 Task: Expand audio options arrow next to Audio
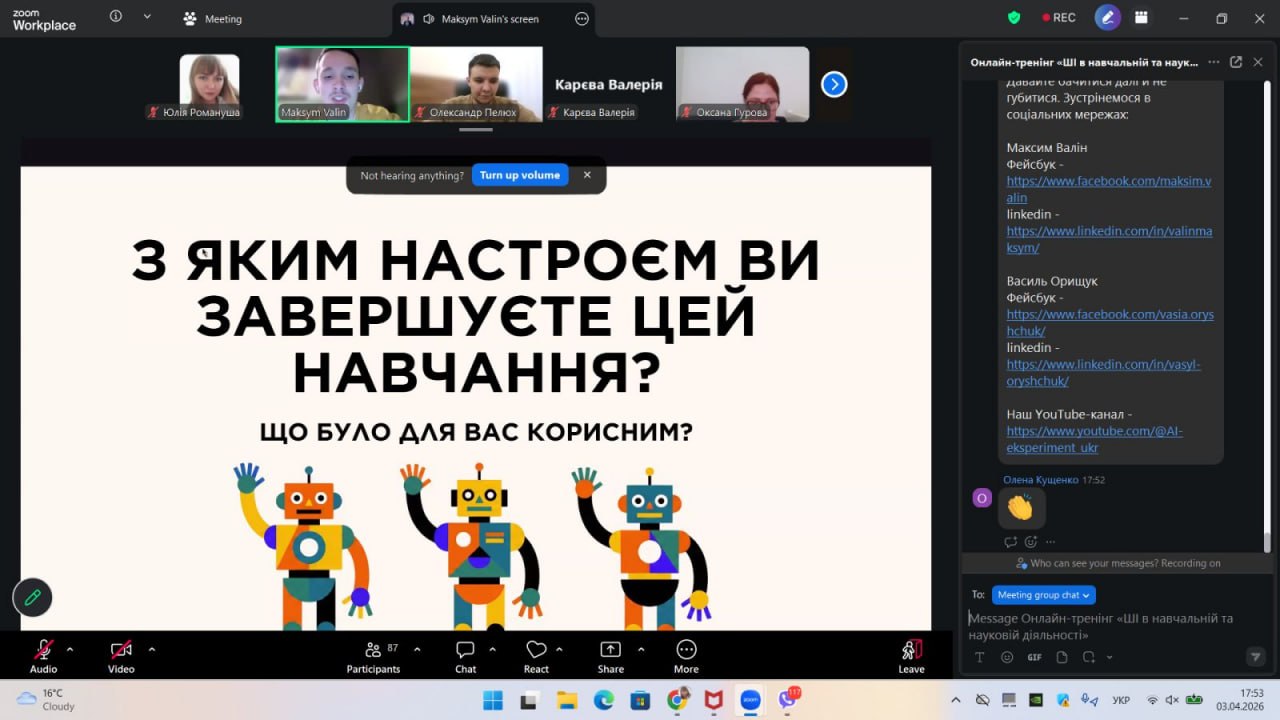[70, 649]
